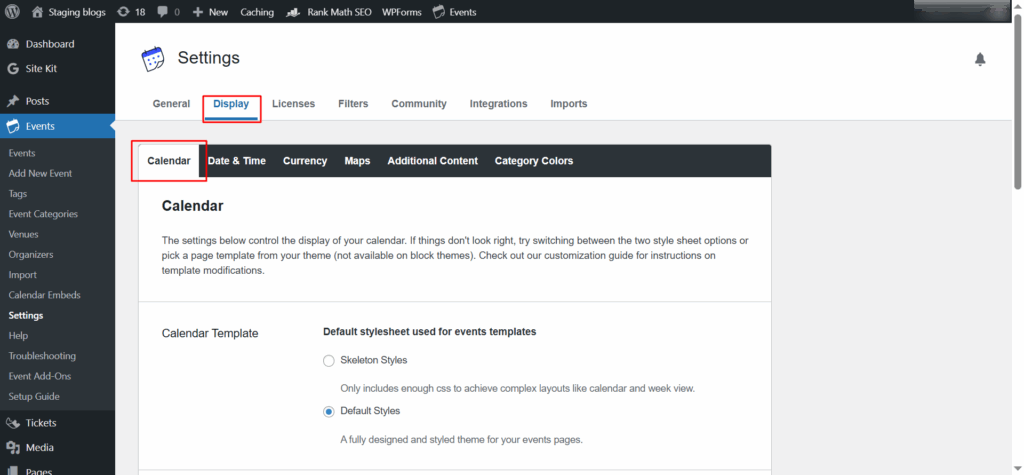Image resolution: width=1024 pixels, height=475 pixels.
Task: Switch to the Licenses settings tab
Action: click(293, 103)
